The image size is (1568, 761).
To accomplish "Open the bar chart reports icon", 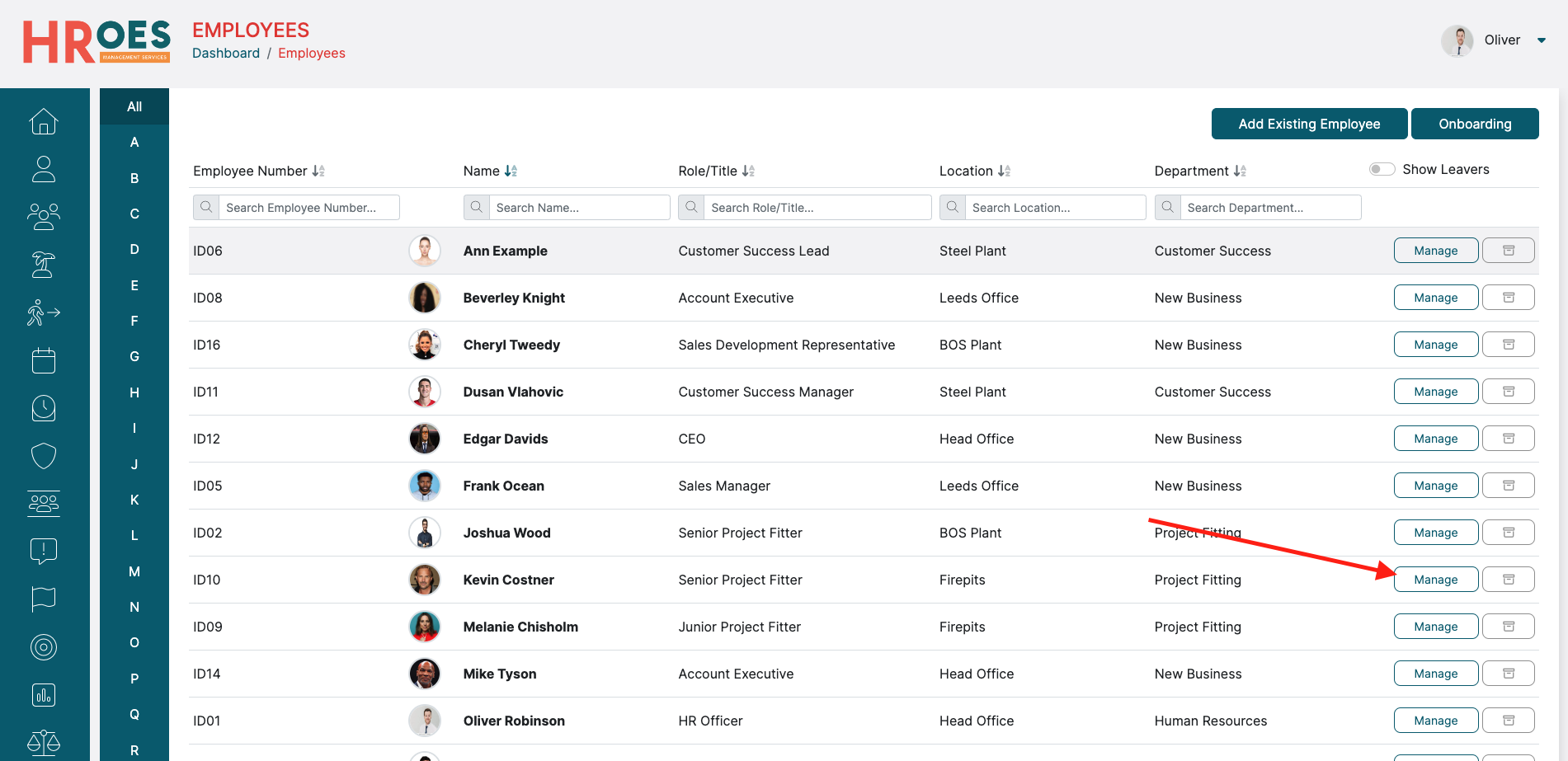I will (44, 695).
